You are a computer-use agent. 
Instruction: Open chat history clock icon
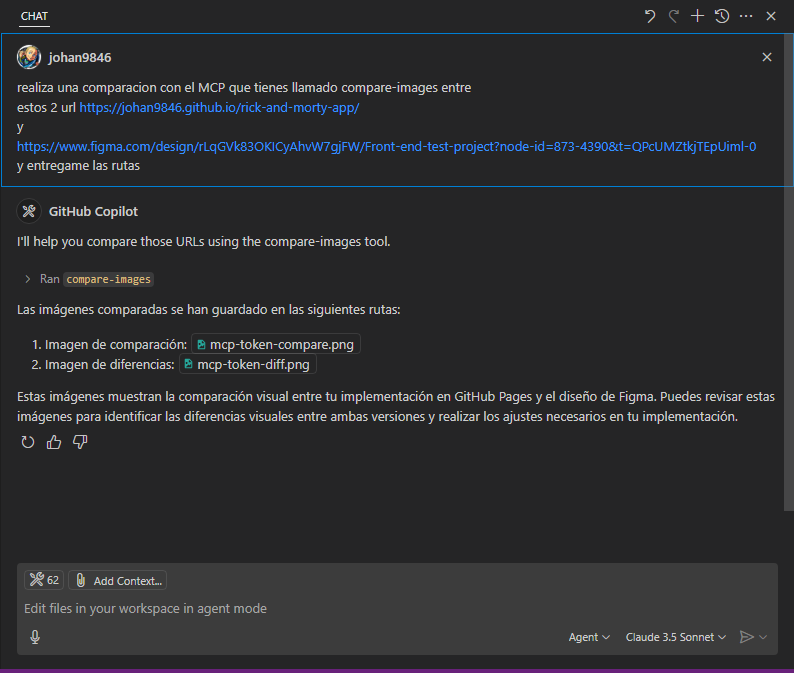(x=722, y=16)
